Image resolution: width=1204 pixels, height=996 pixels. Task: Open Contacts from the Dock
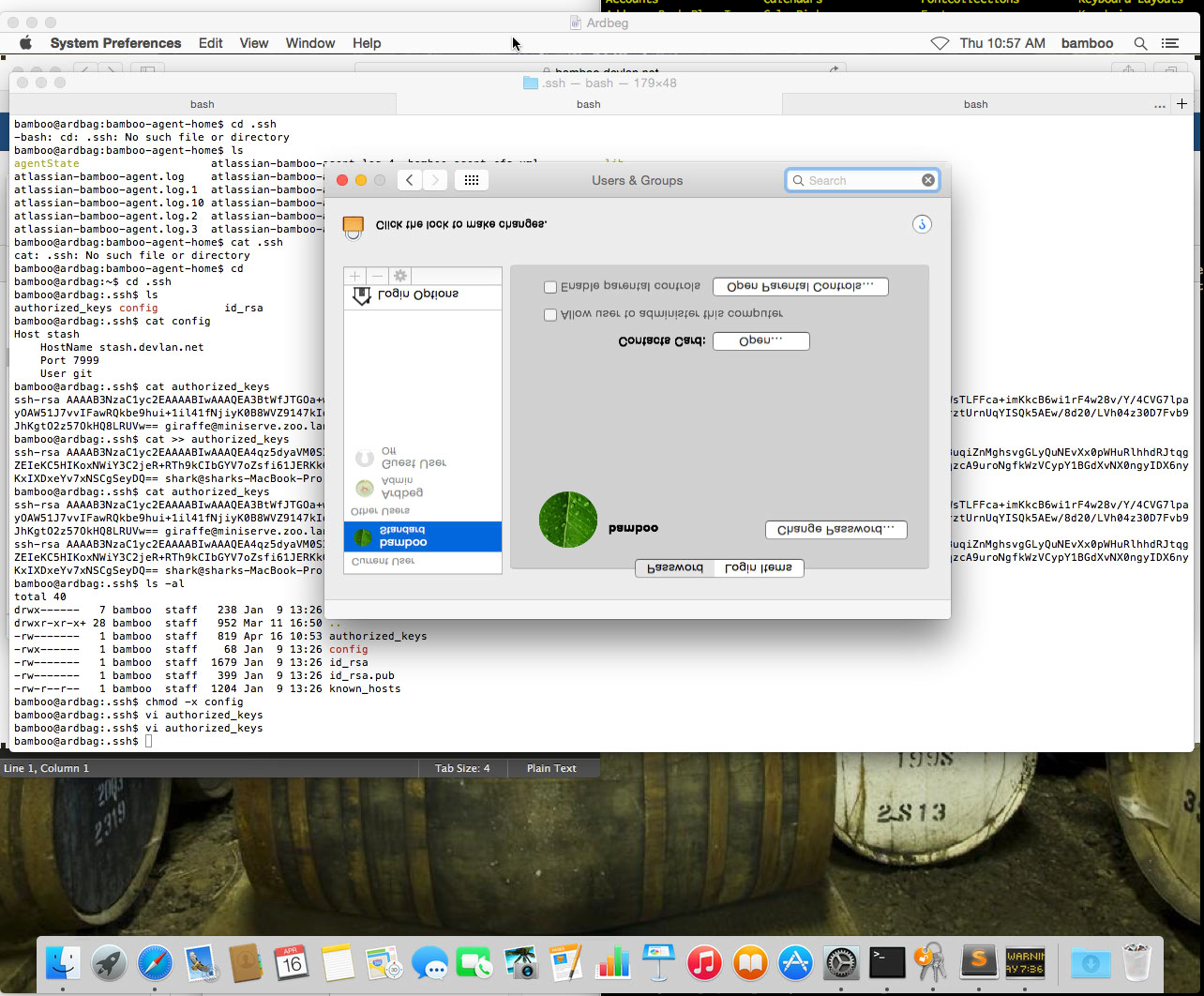[246, 962]
